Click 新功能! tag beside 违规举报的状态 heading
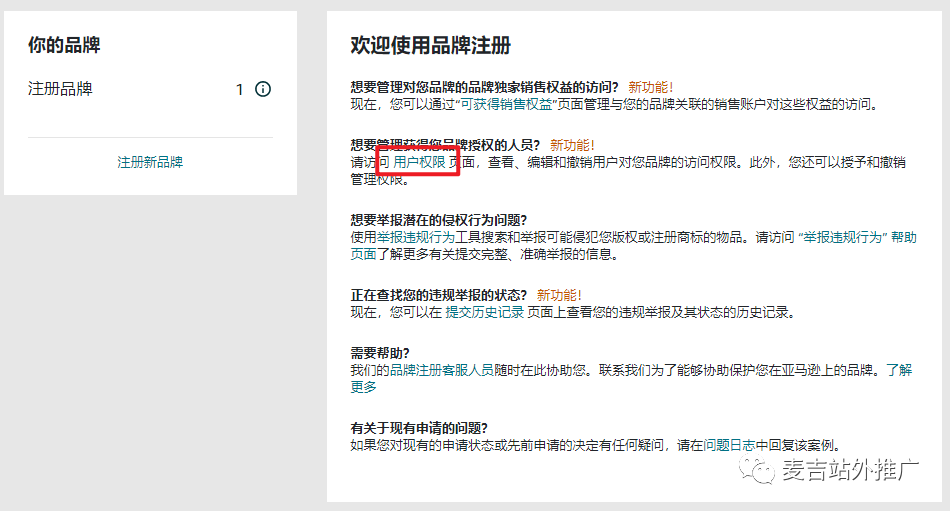The width and height of the screenshot is (950, 511). (559, 295)
